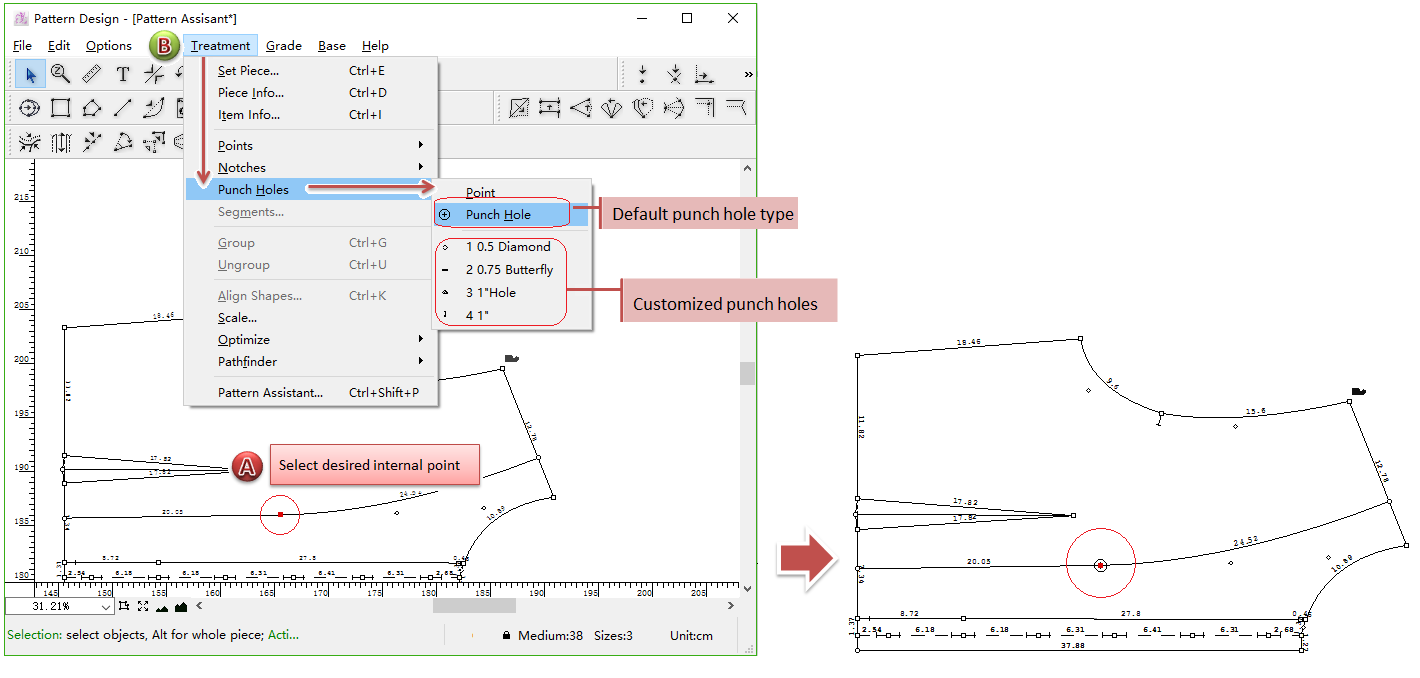The image size is (1420, 678).
Task: Activate the magnifier zoom tool
Action: click(60, 74)
